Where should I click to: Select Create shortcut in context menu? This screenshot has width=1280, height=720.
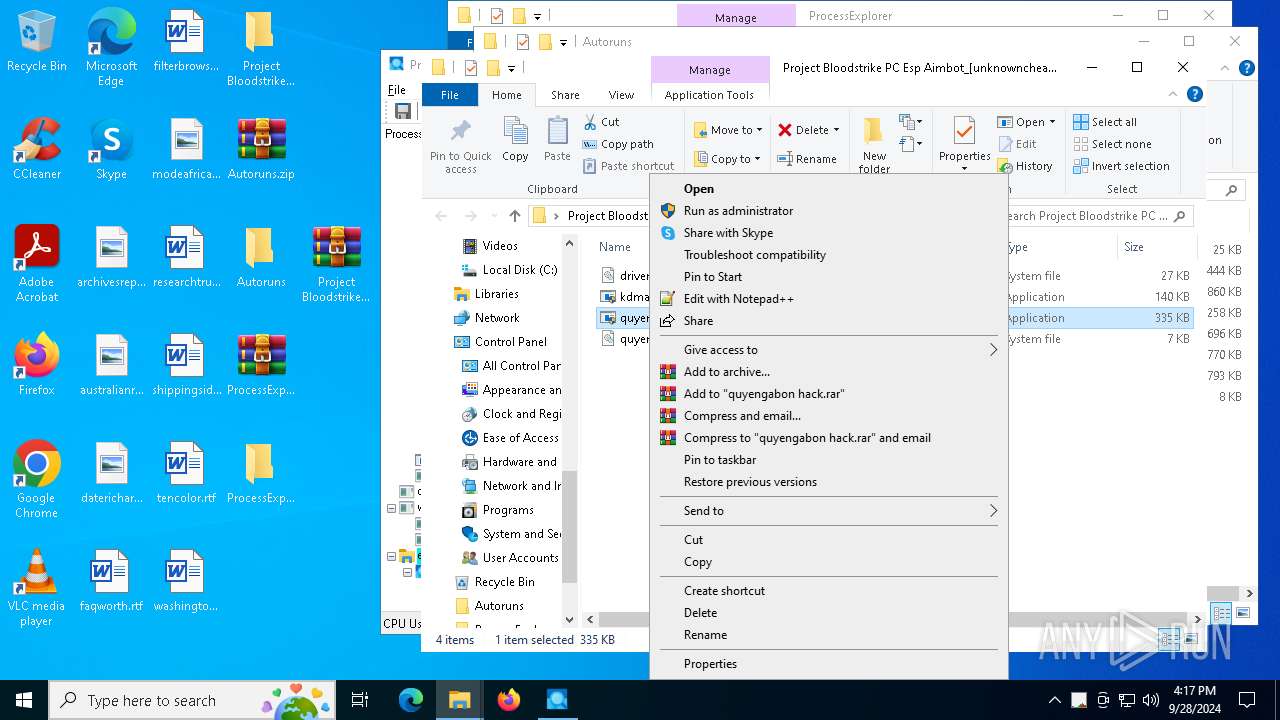829,591
